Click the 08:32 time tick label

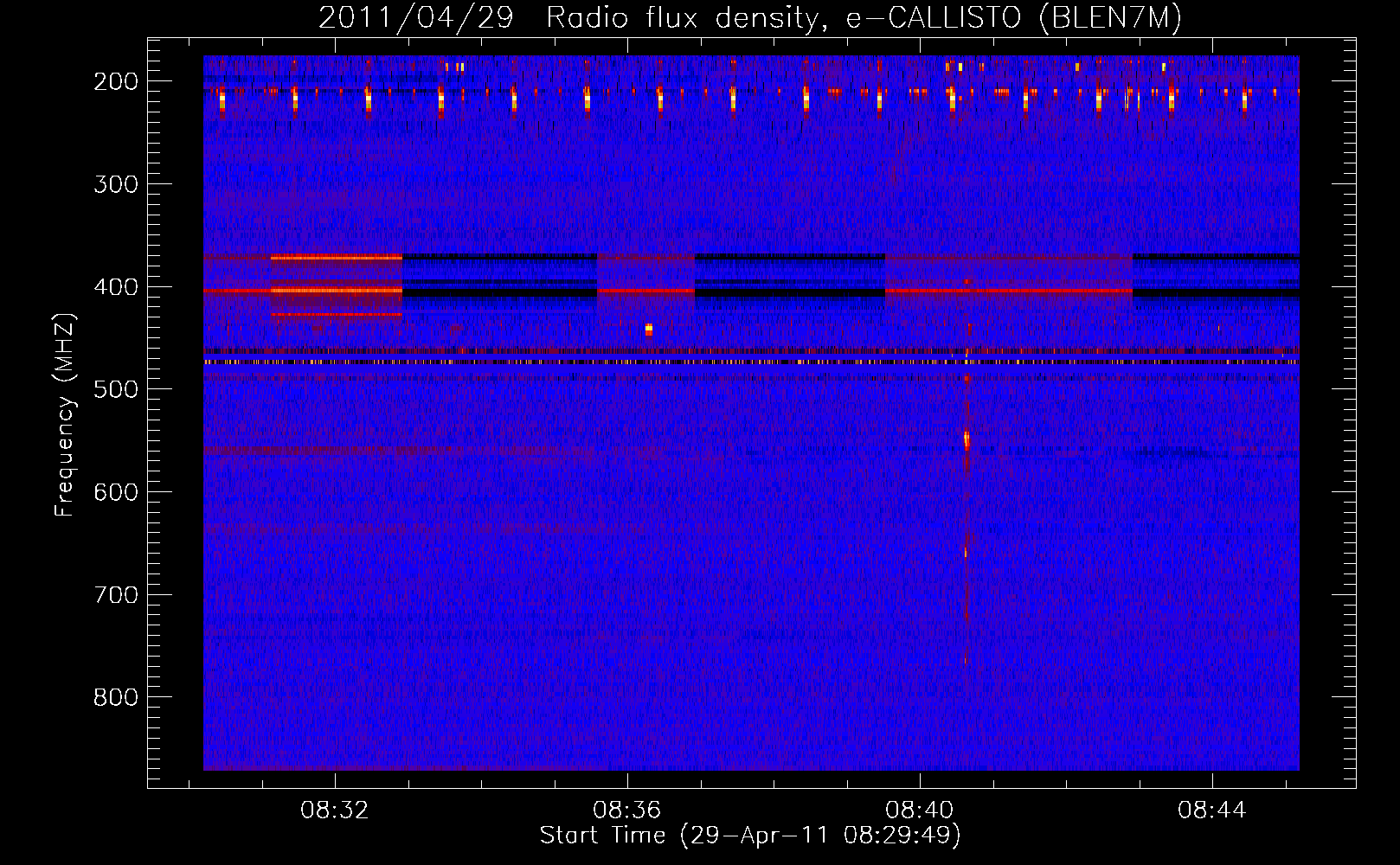[x=334, y=810]
